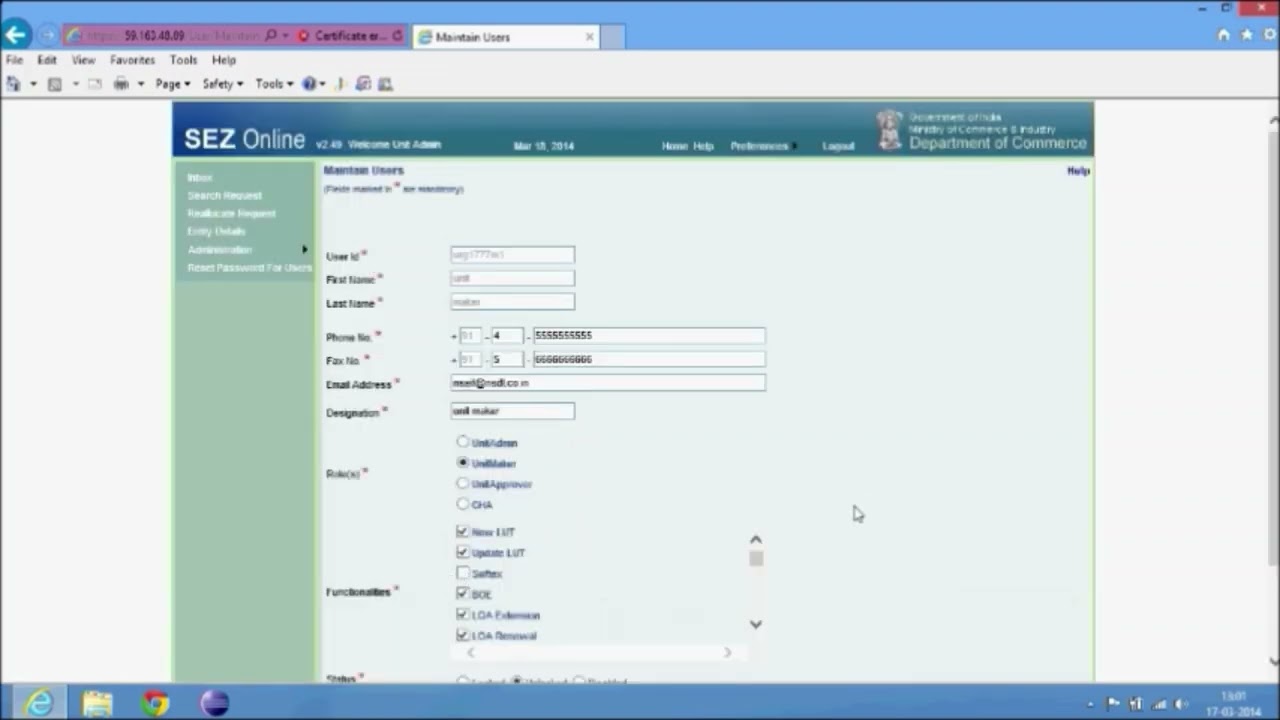Click the help question mark toolbar icon

click(x=309, y=84)
